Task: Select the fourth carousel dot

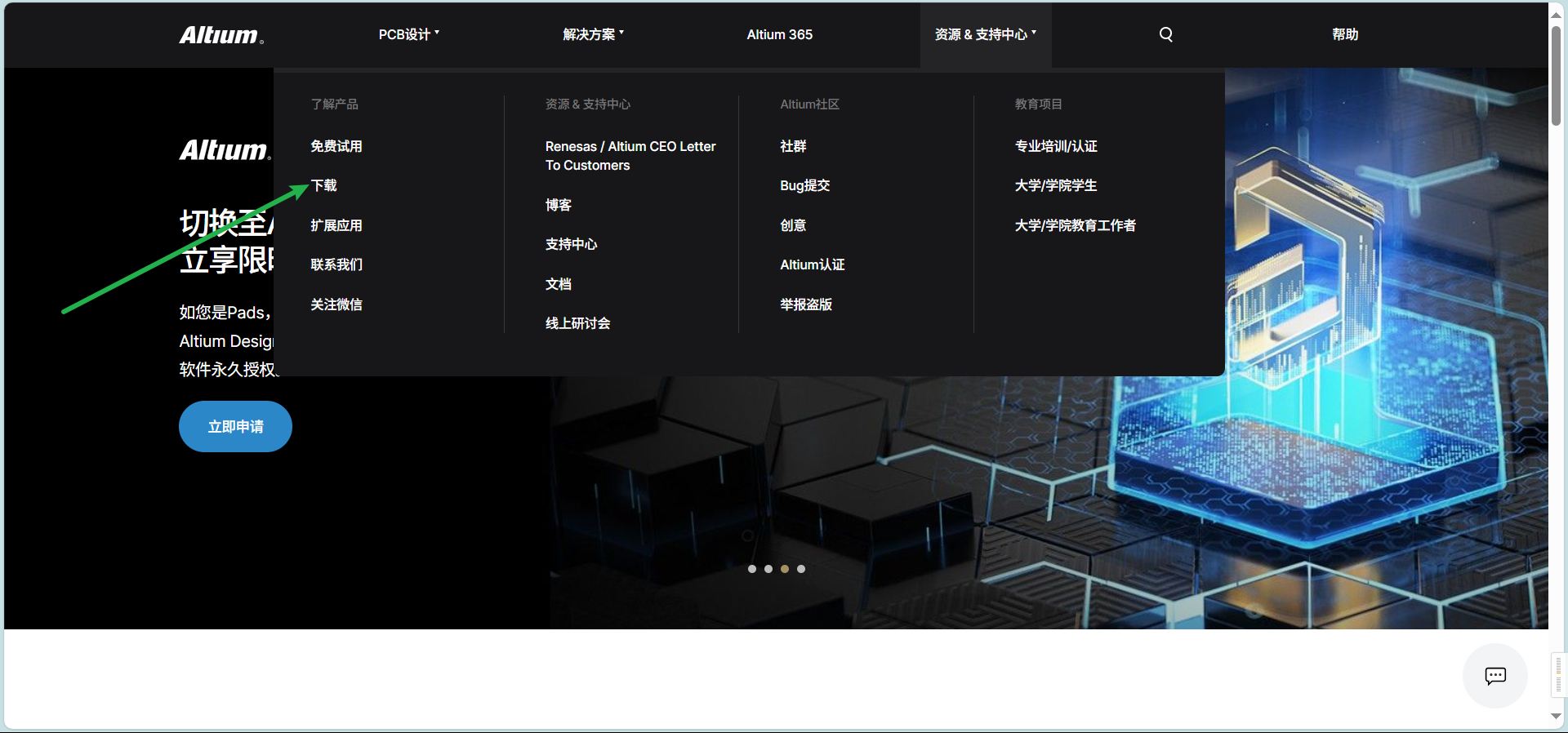Action: click(x=801, y=569)
